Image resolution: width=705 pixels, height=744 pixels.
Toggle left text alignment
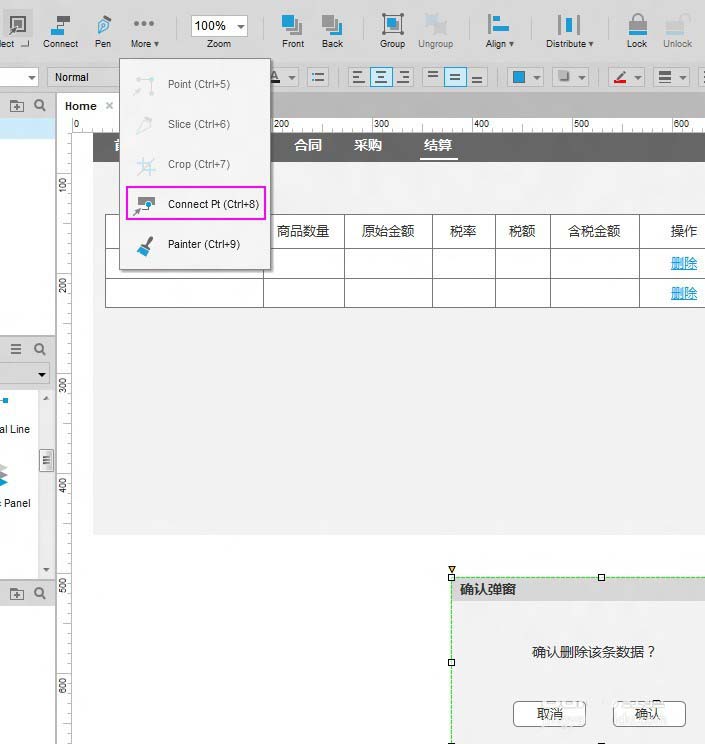pyautogui.click(x=358, y=77)
